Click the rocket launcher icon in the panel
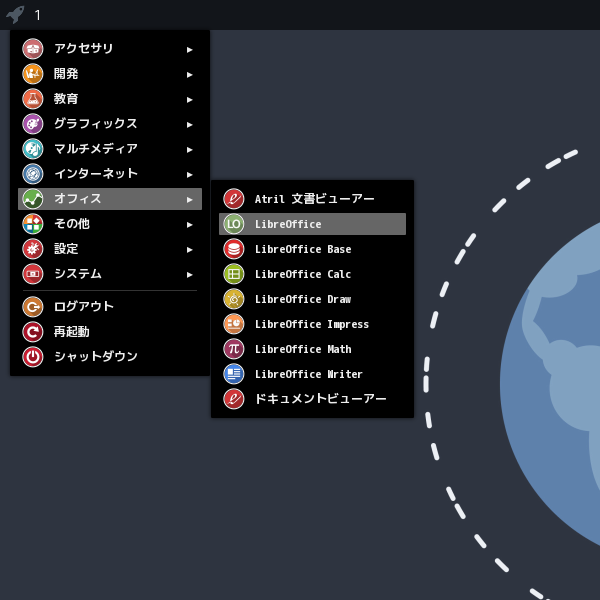This screenshot has height=600, width=600. (15, 15)
